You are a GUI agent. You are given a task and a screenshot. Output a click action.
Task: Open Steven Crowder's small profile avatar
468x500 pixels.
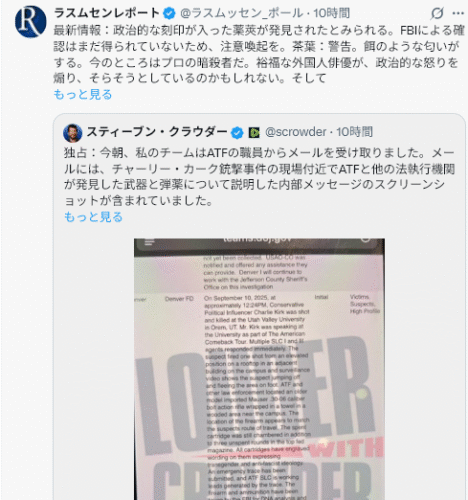73,133
